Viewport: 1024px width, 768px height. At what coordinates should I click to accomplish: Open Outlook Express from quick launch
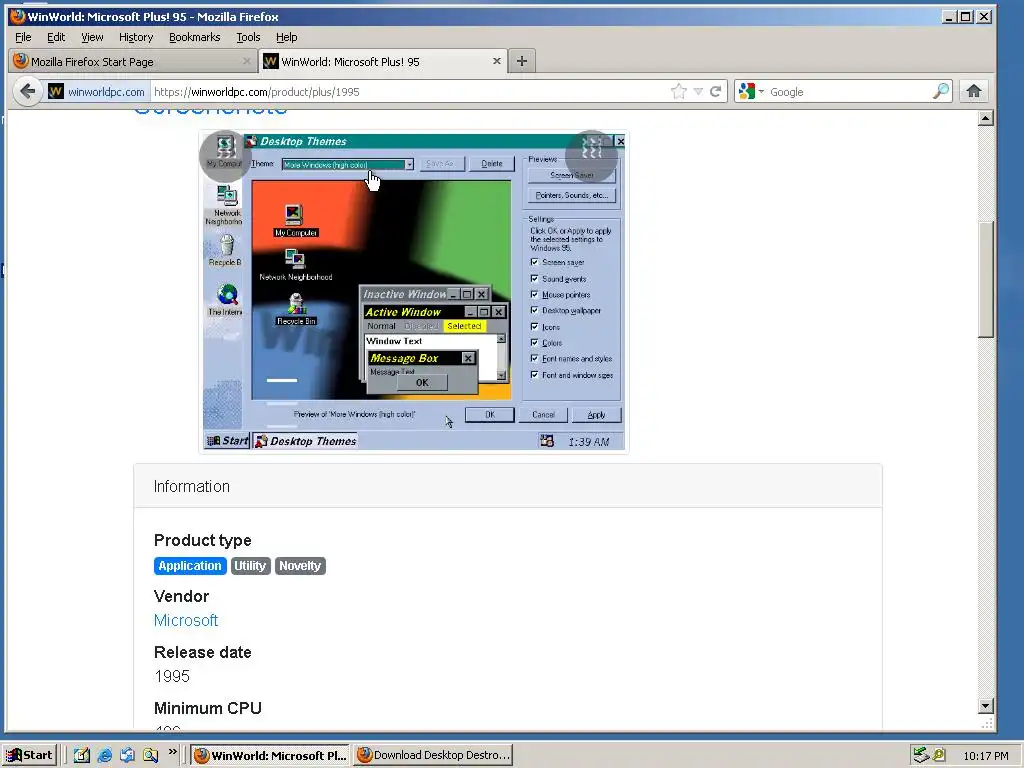[x=127, y=755]
